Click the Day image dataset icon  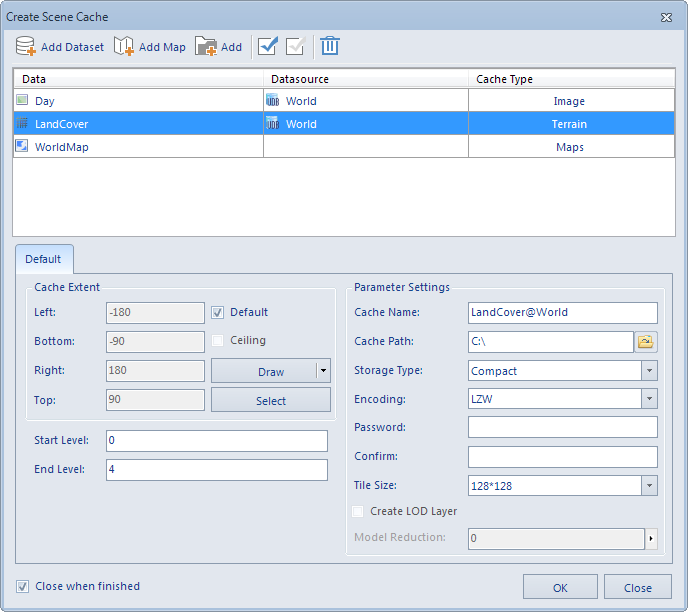pos(22,101)
